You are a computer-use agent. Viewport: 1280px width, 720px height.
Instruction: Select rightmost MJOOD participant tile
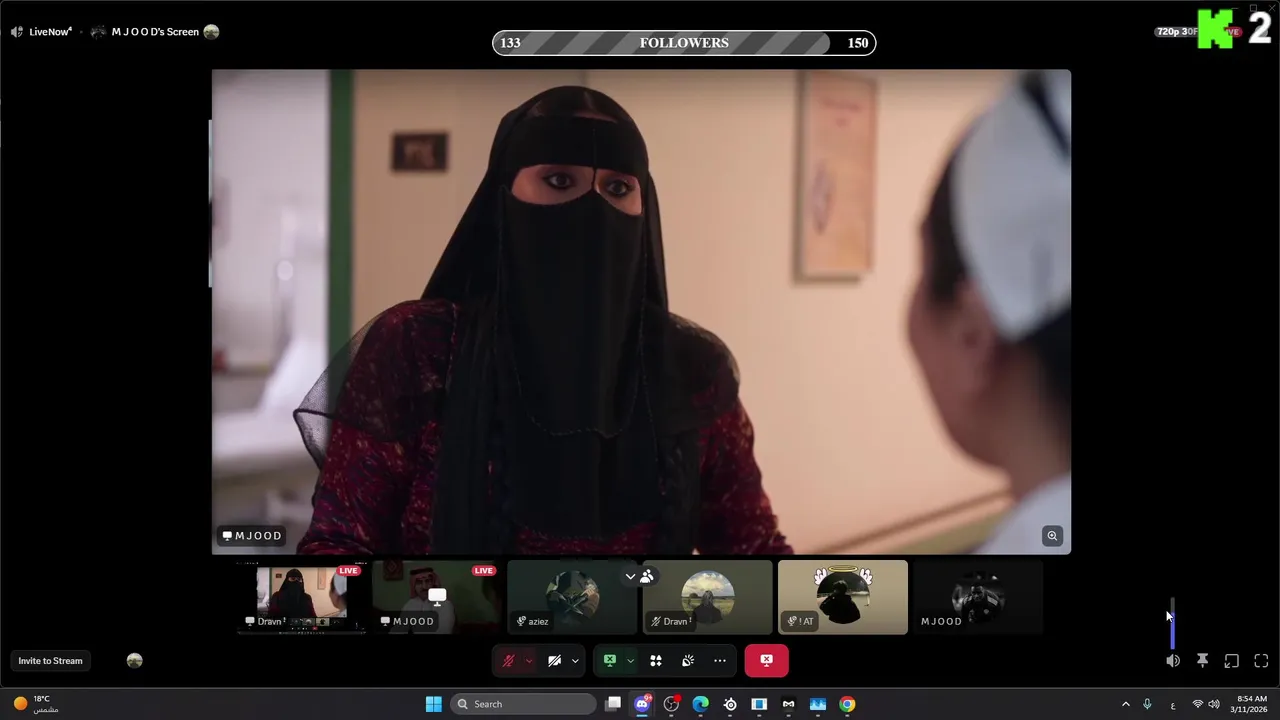[x=978, y=598]
